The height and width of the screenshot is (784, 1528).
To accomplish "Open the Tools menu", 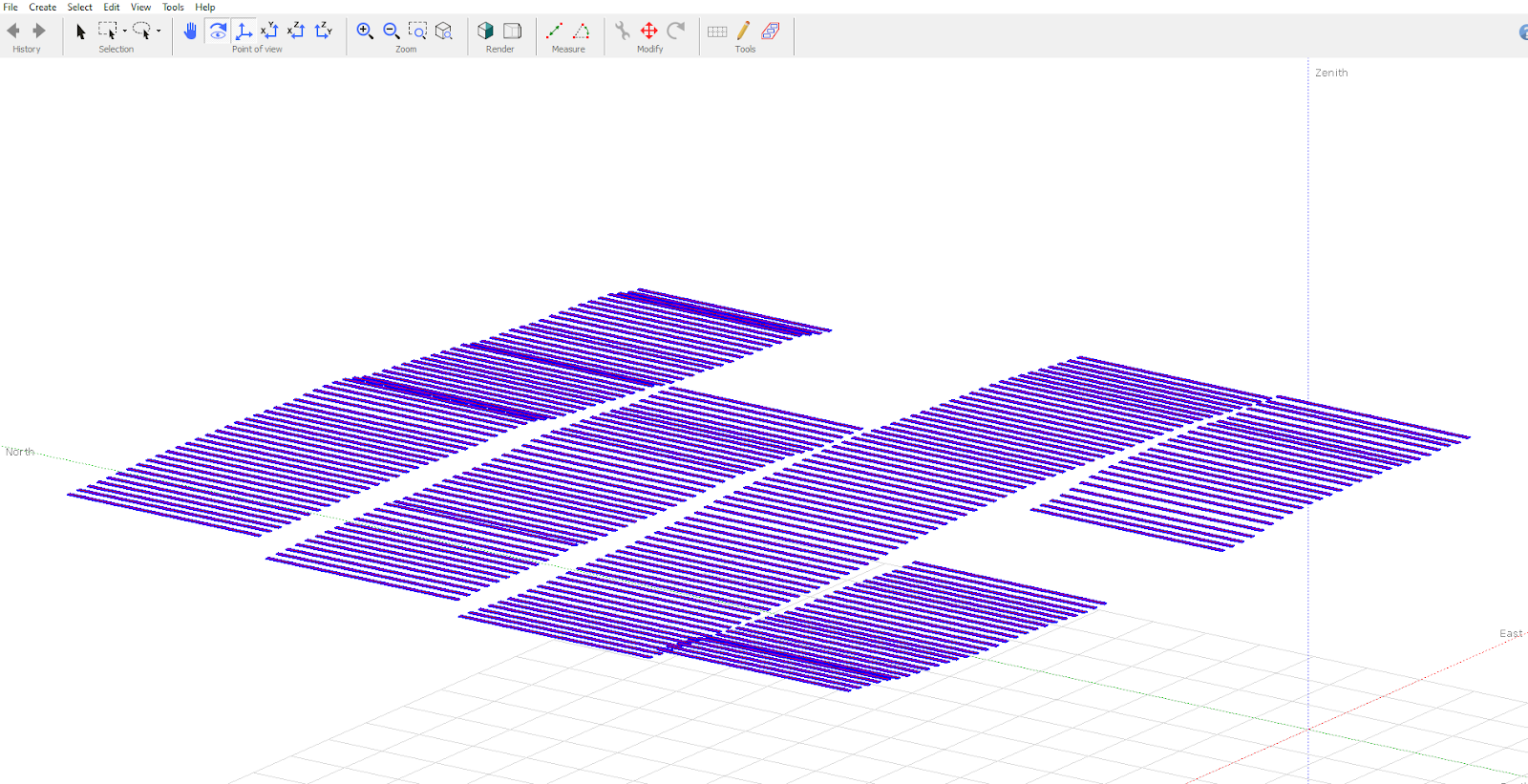I will click(x=173, y=7).
